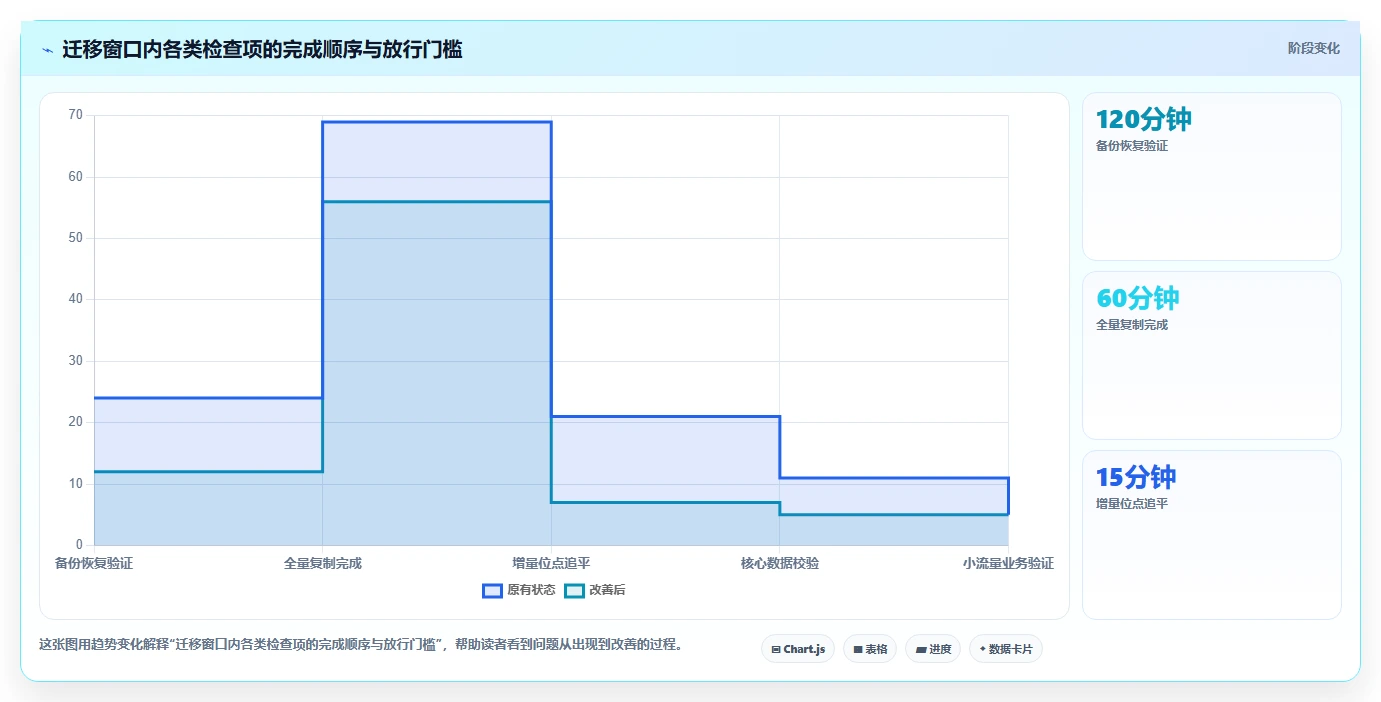Select the 数据卡片 tag chip
Viewport: 1381px width, 702px height.
(1006, 649)
